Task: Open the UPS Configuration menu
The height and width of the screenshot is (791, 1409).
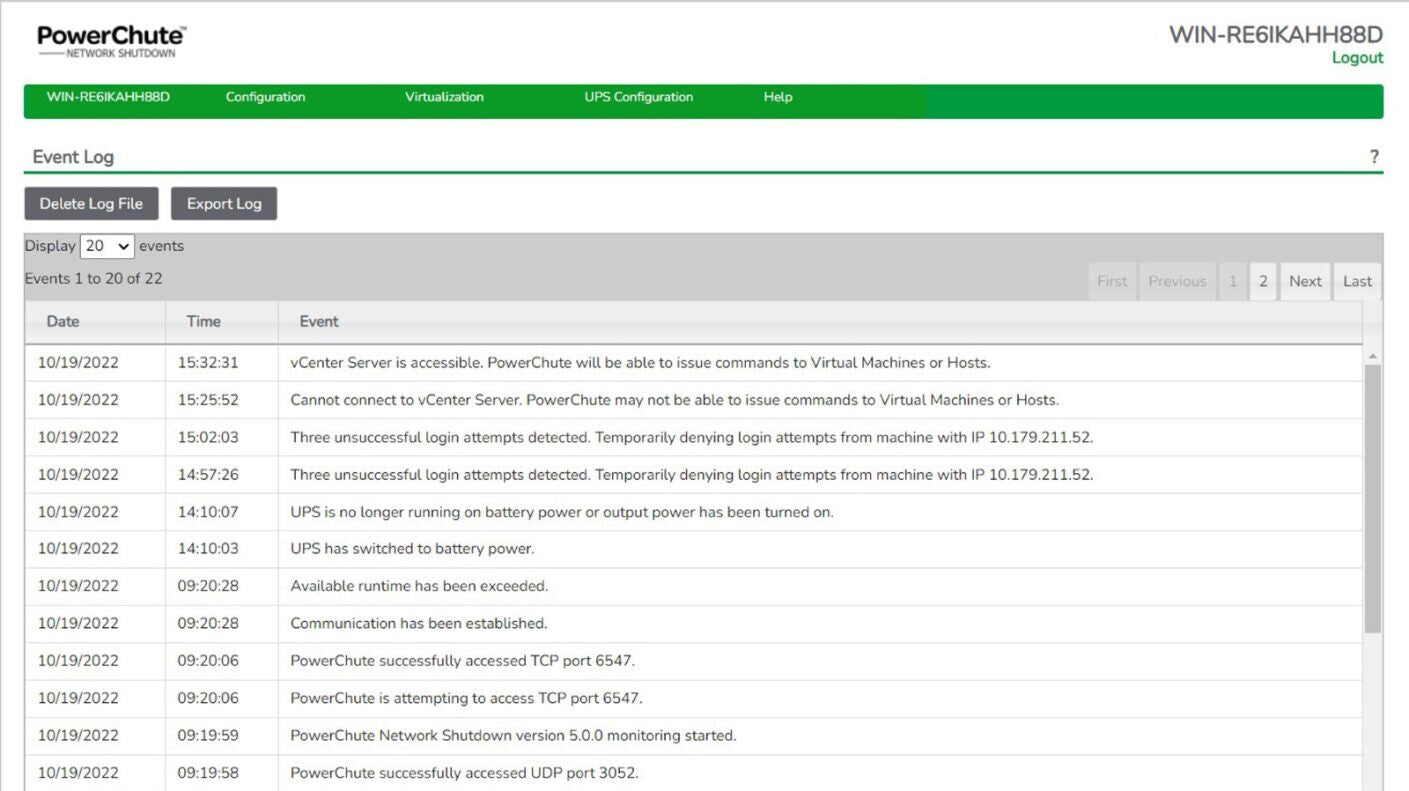Action: (x=638, y=97)
